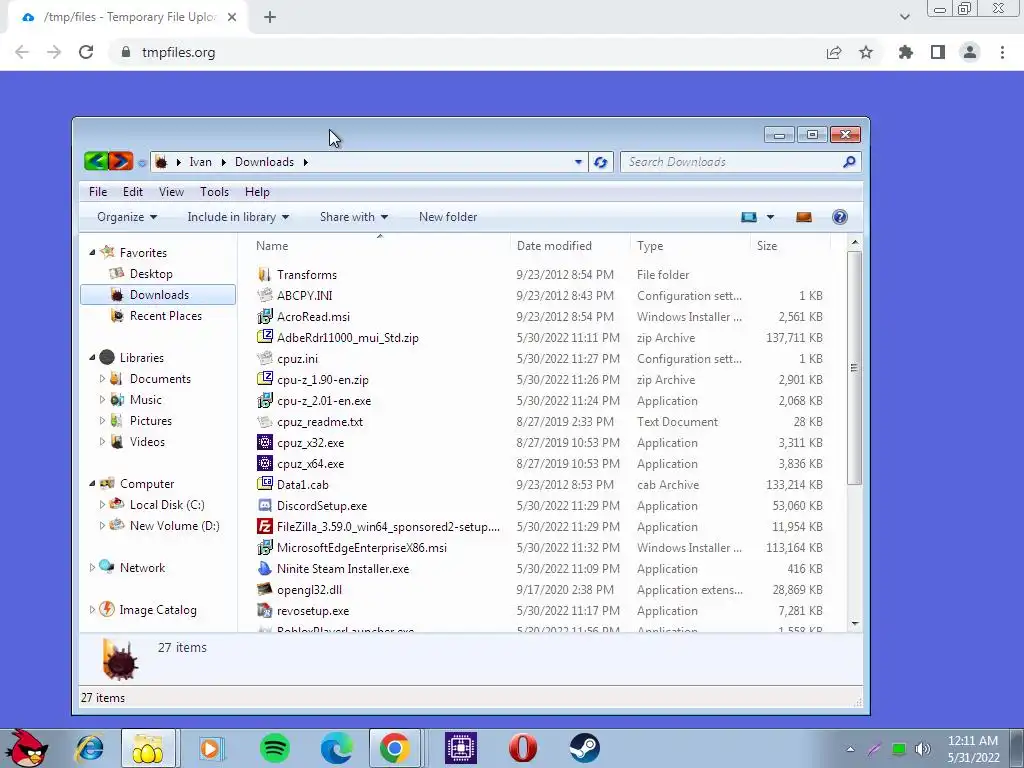Open the Organize dropdown
The height and width of the screenshot is (768, 1024).
coord(127,217)
